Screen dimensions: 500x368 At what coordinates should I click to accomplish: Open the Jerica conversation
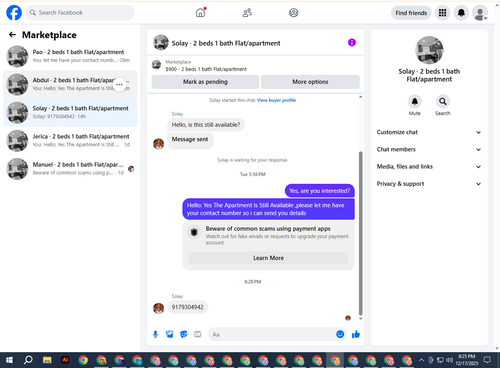(70, 140)
